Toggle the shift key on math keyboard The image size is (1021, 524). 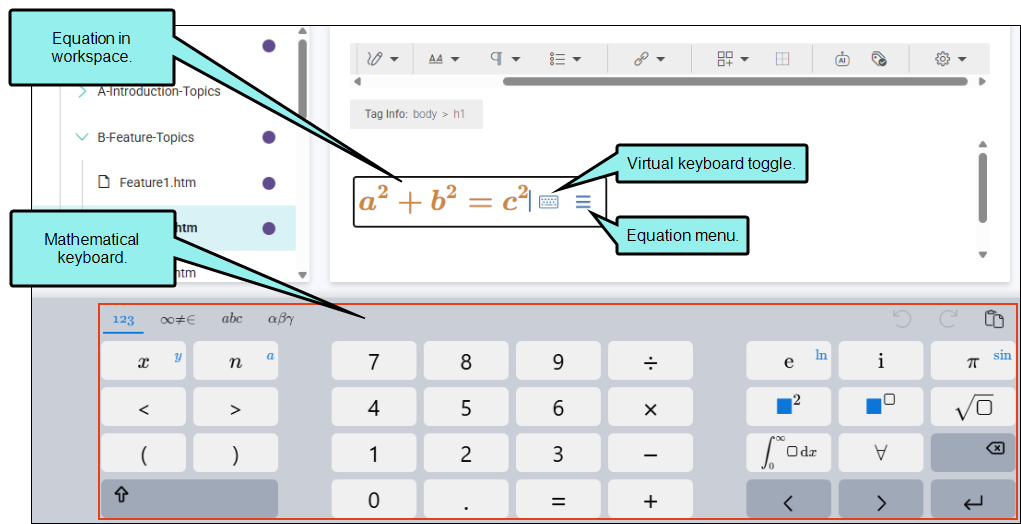click(x=189, y=499)
